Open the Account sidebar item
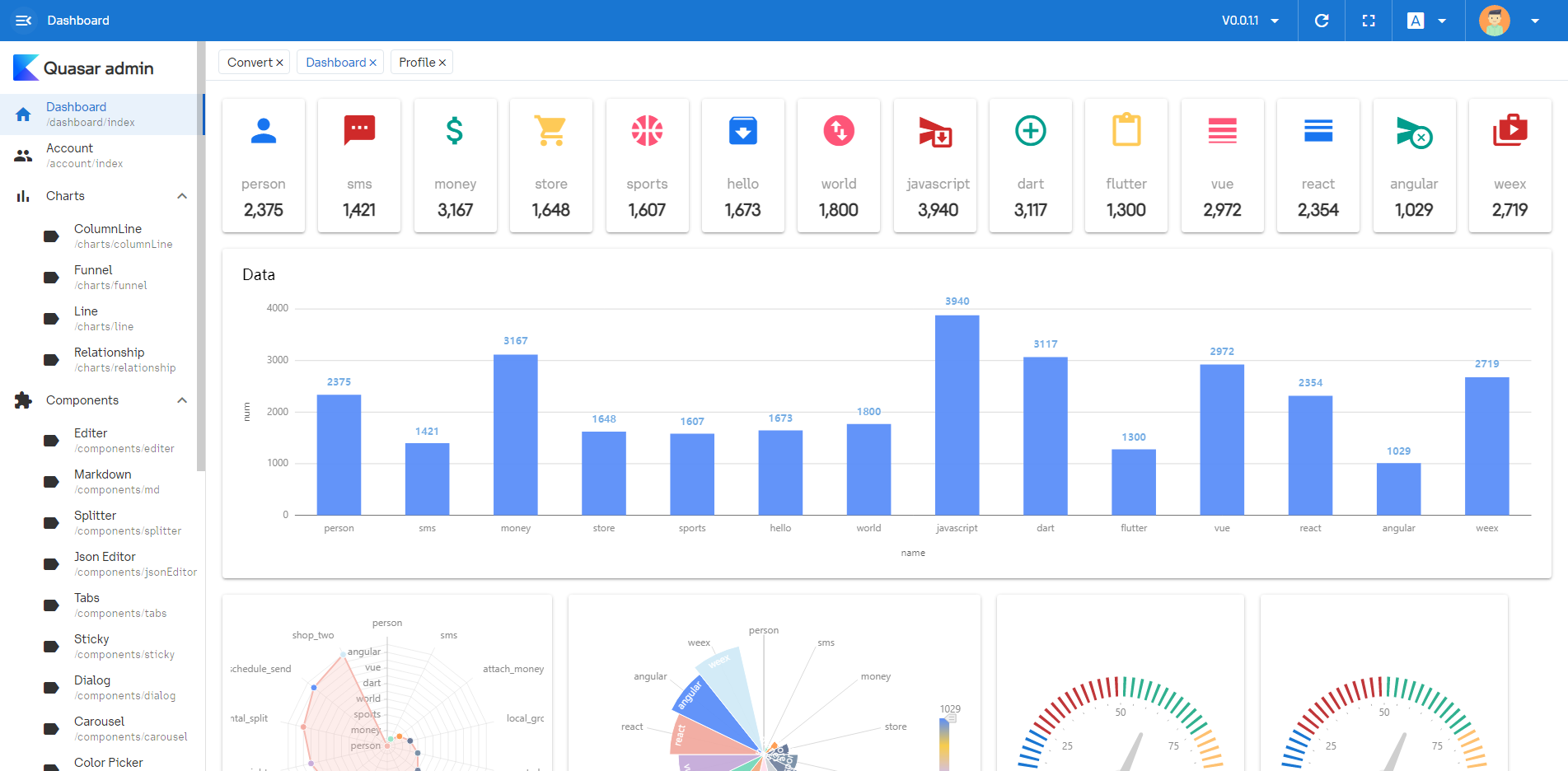Image resolution: width=1568 pixels, height=771 pixels. click(x=99, y=156)
